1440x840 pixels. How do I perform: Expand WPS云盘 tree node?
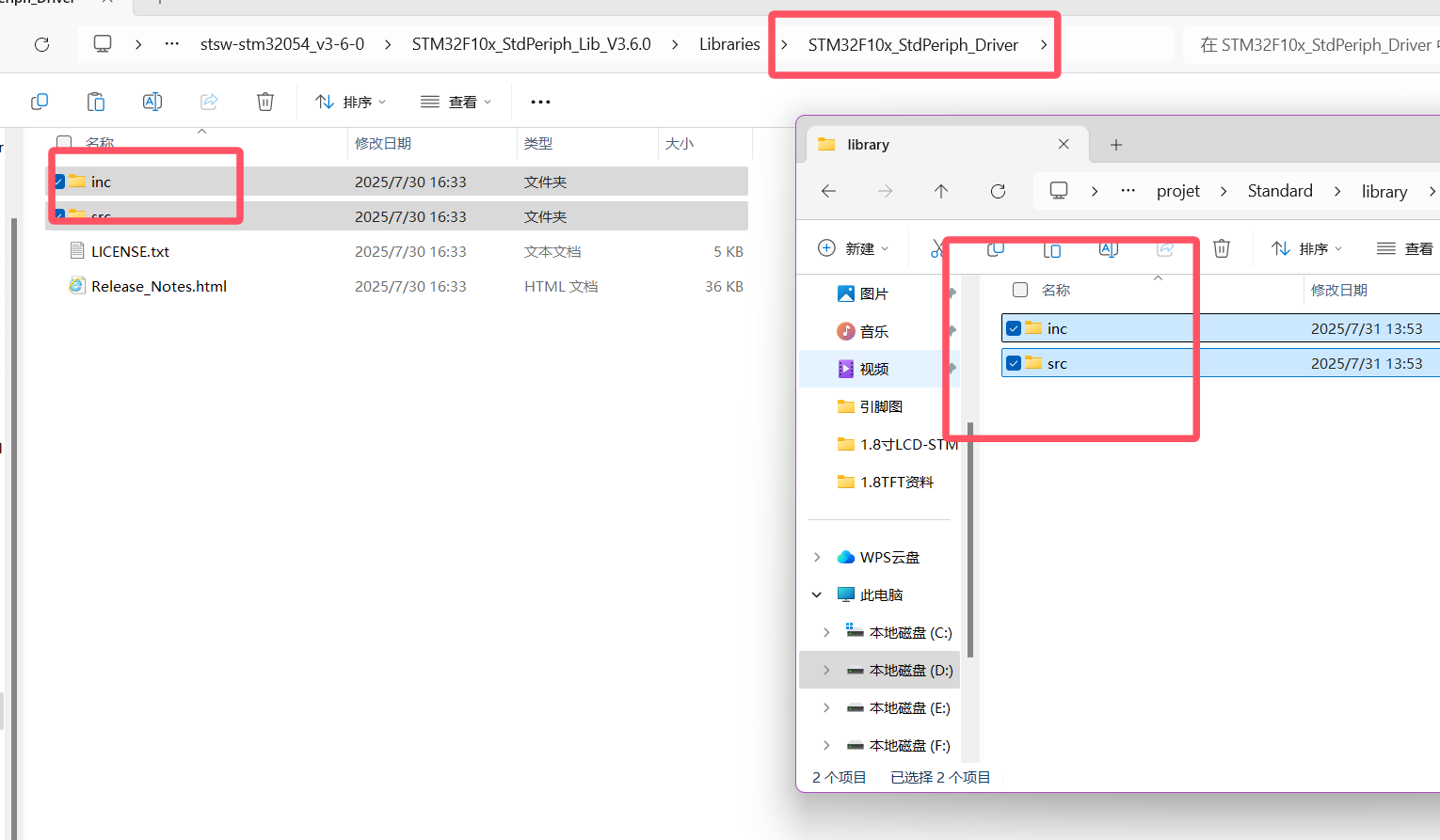(x=817, y=557)
